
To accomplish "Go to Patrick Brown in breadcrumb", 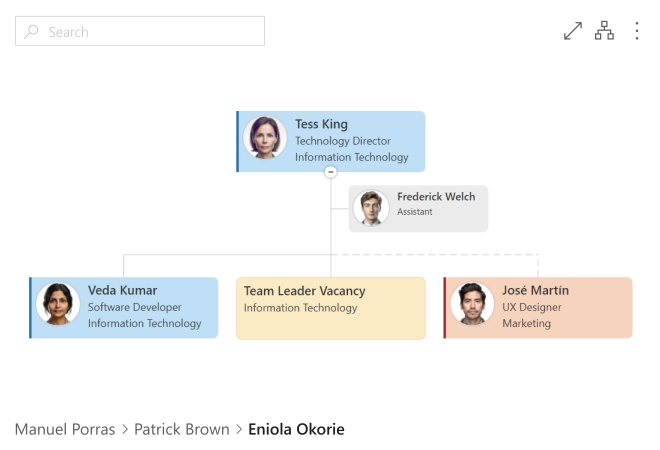I will coord(182,429).
